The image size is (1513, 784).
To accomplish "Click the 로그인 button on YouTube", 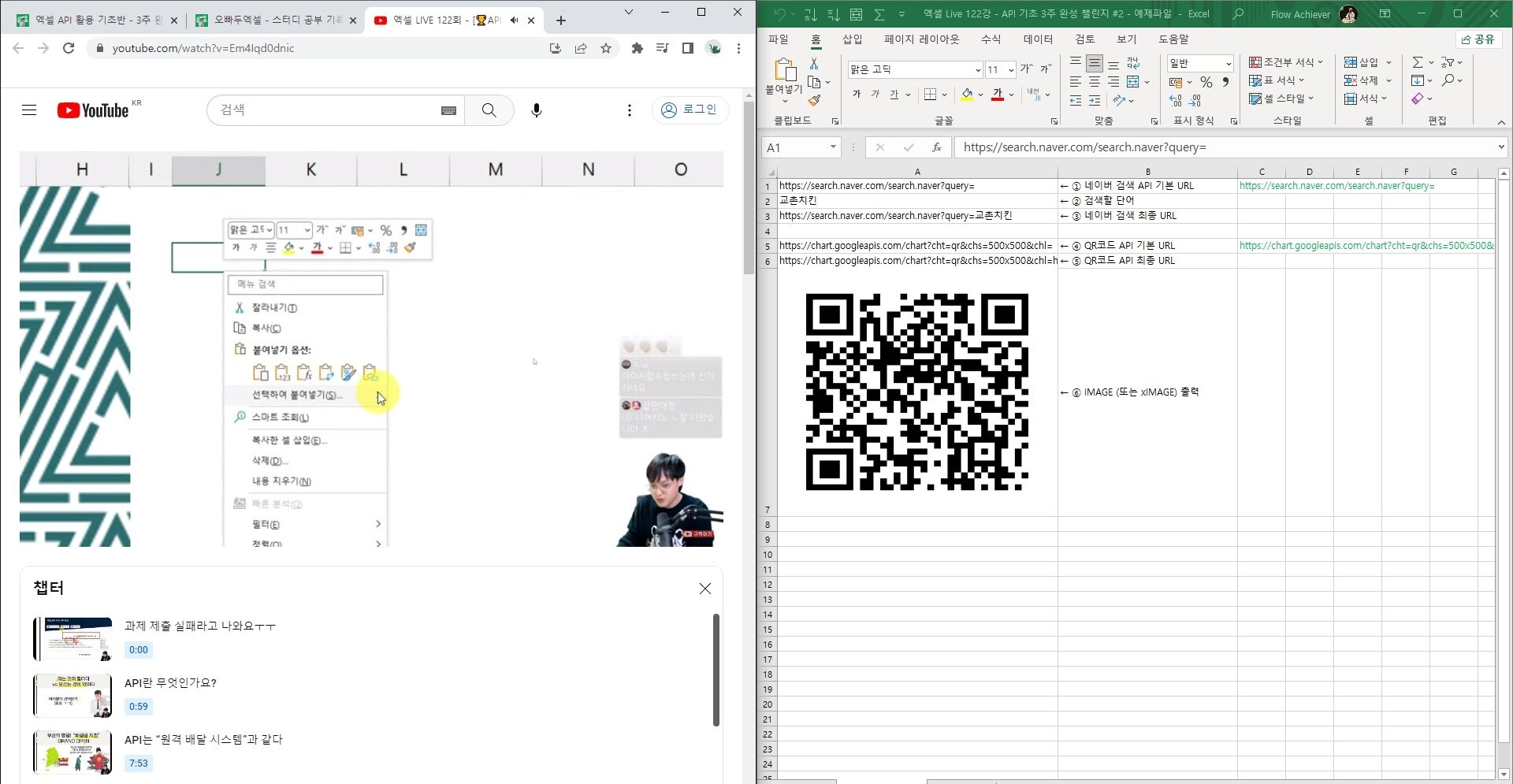I will tap(690, 110).
